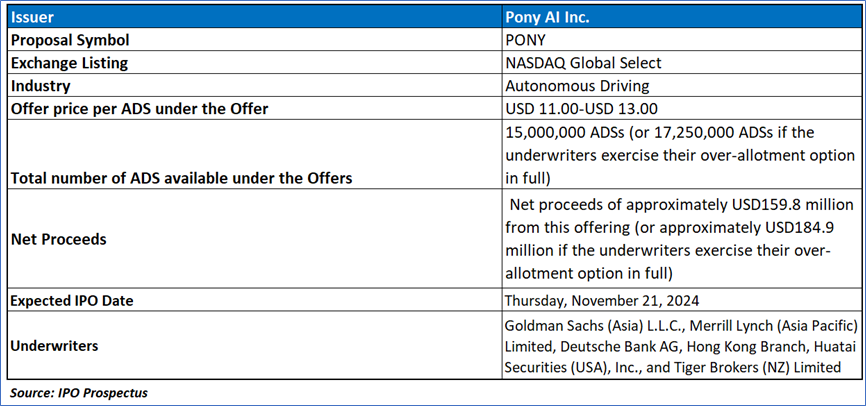Click the Proposal Symbol row label
The image size is (866, 406).
click(x=74, y=41)
